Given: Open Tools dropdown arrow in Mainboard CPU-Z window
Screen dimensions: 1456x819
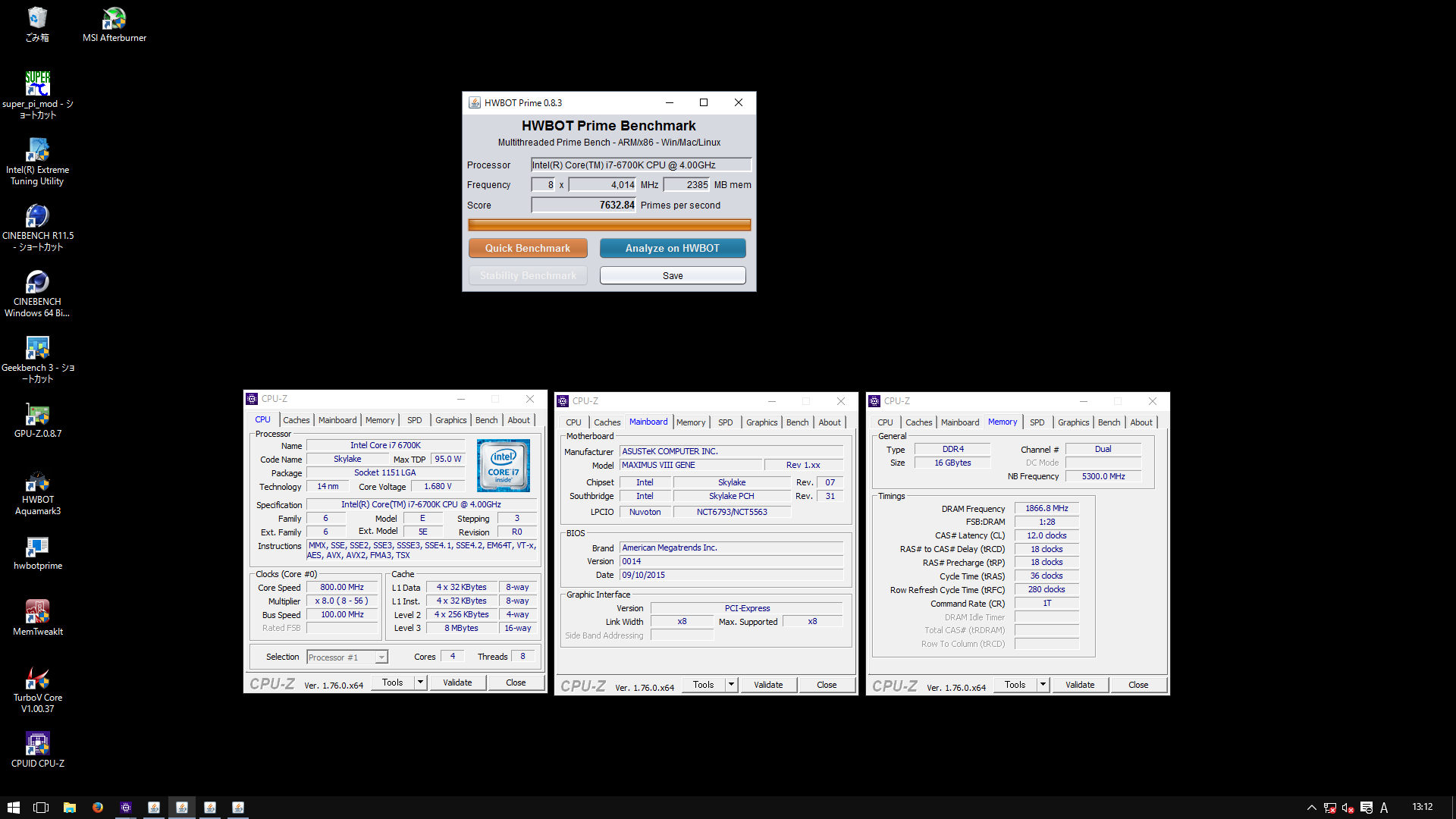Looking at the screenshot, I should point(731,685).
